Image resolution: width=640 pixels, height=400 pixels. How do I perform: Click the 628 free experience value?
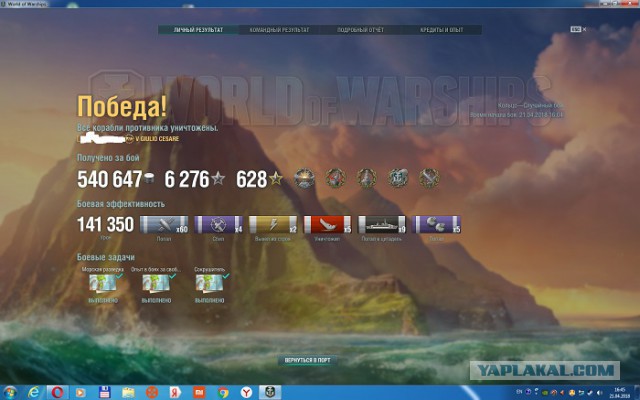point(252,179)
